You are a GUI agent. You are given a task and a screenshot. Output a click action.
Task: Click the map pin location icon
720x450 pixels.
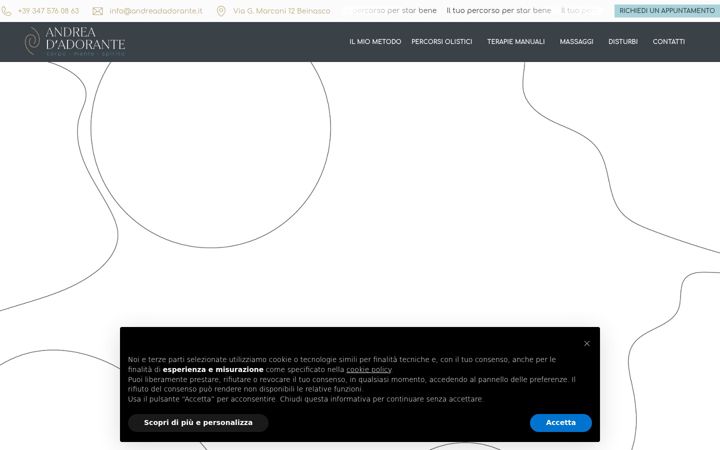pyautogui.click(x=221, y=11)
